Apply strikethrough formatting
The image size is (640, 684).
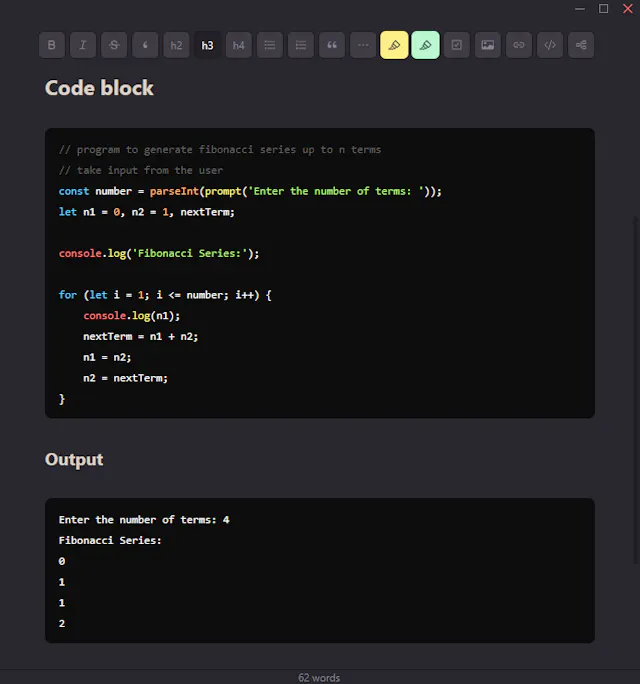point(114,45)
